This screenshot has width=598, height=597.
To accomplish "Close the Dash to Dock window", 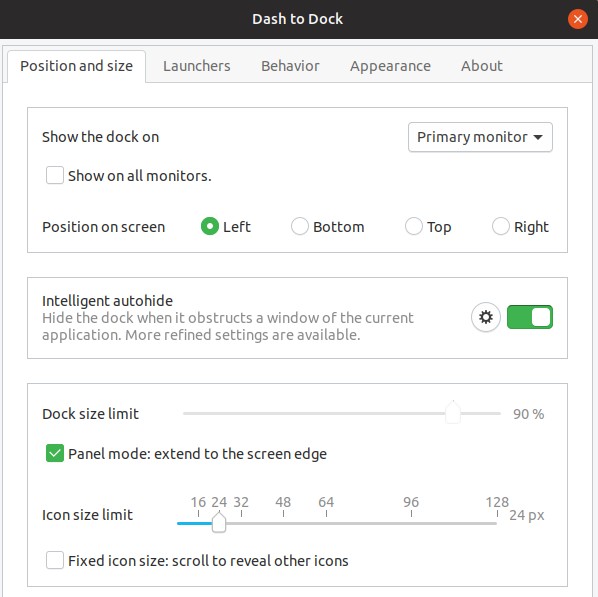I will [x=577, y=19].
